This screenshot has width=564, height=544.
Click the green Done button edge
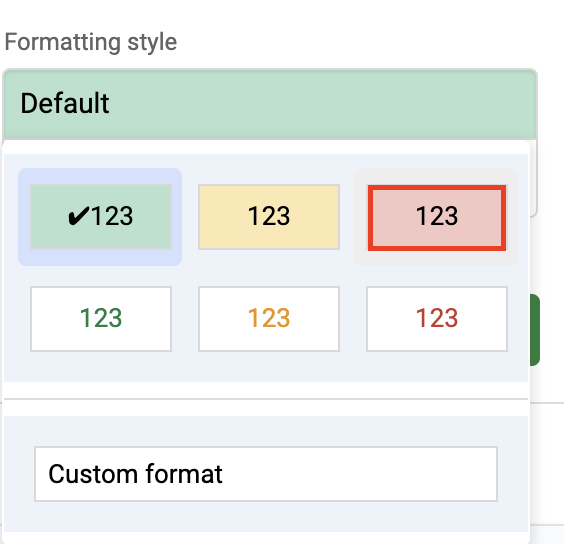click(x=535, y=330)
